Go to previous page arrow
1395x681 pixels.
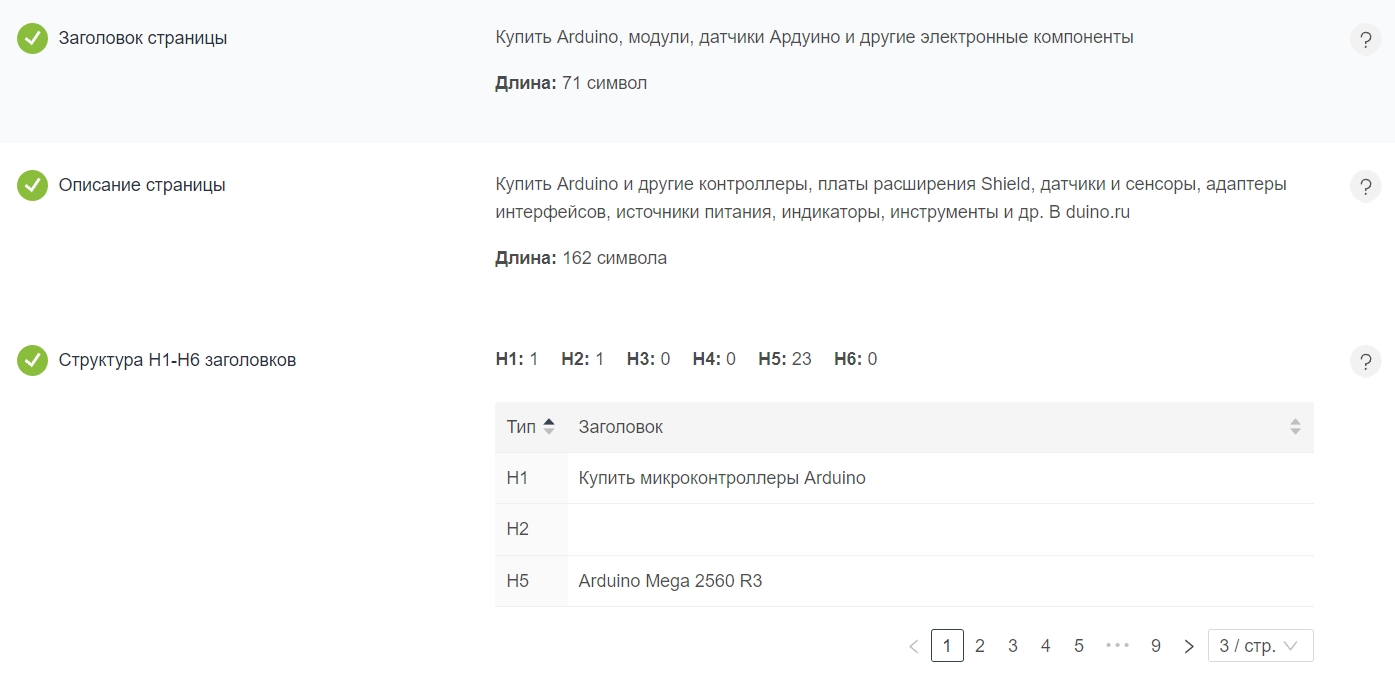coord(914,646)
